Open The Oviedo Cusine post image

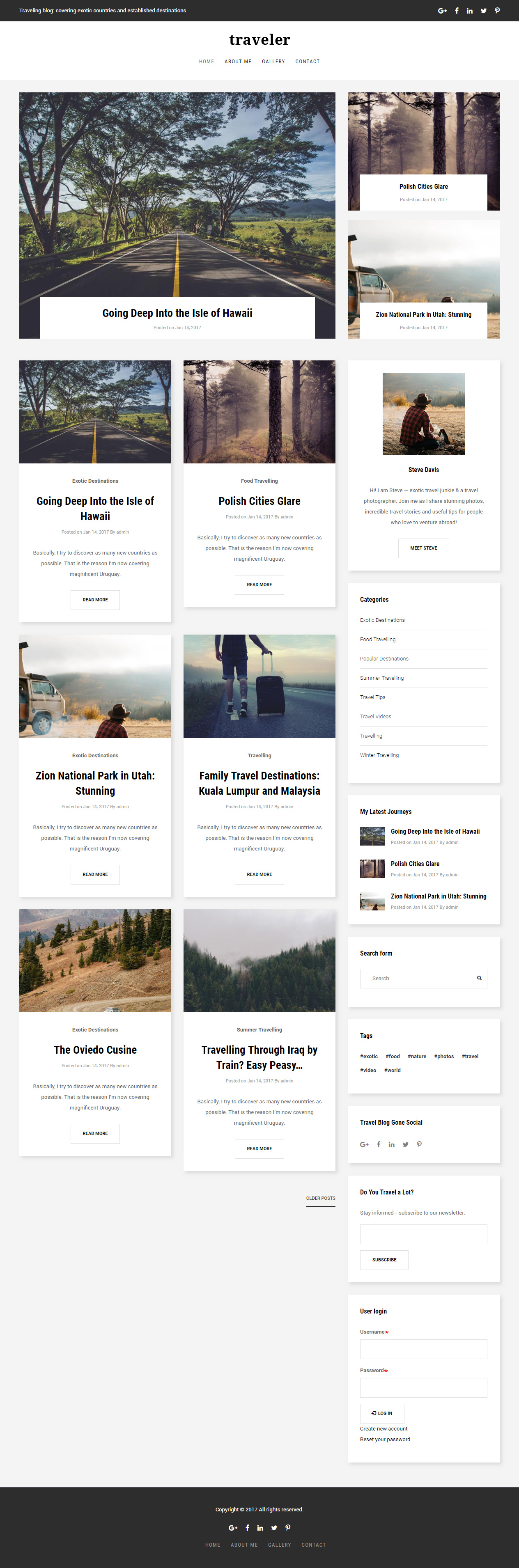coord(95,961)
